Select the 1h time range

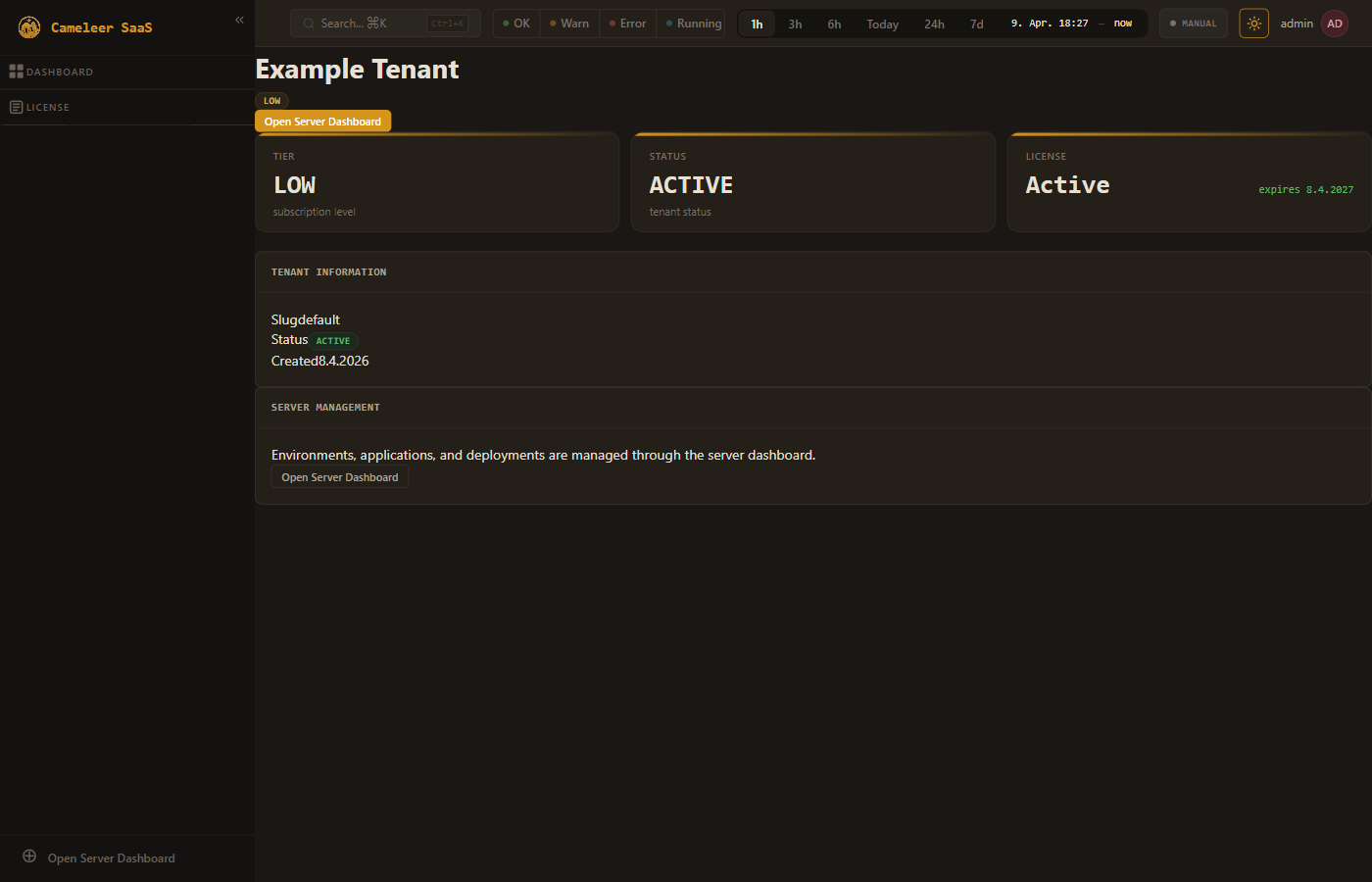(x=757, y=24)
